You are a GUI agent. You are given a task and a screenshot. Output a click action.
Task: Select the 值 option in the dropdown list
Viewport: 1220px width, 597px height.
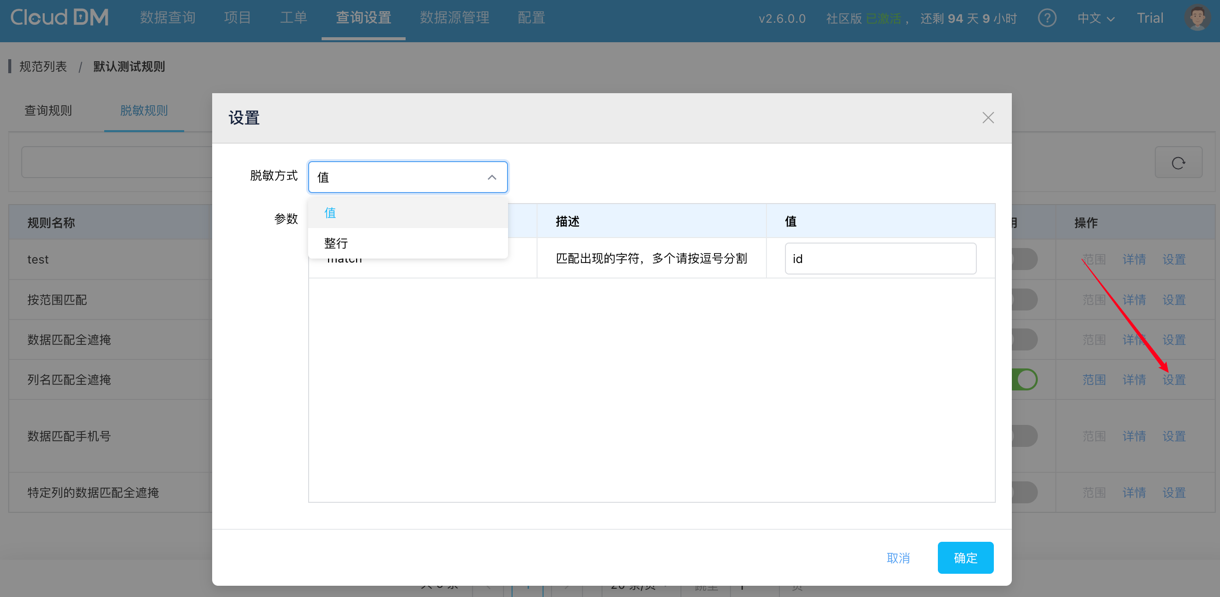tap(331, 213)
